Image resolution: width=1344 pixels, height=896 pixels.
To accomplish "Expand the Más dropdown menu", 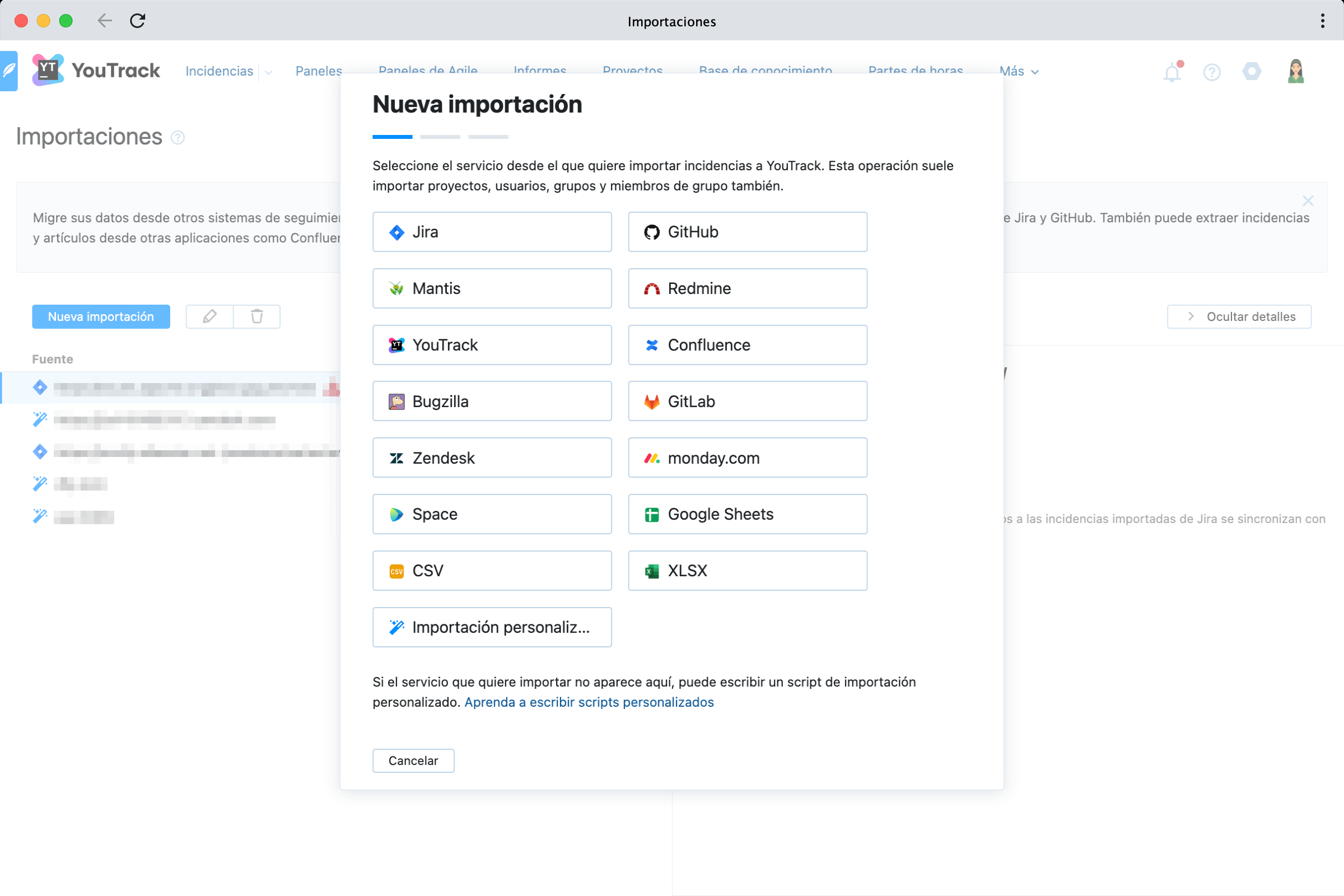I will tap(1018, 72).
